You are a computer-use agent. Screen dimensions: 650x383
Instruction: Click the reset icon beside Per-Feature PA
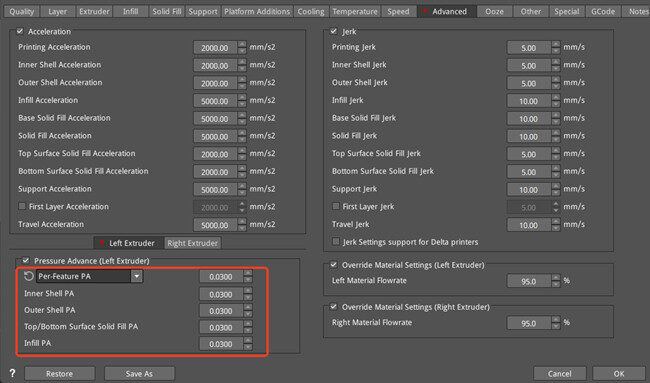coord(29,276)
